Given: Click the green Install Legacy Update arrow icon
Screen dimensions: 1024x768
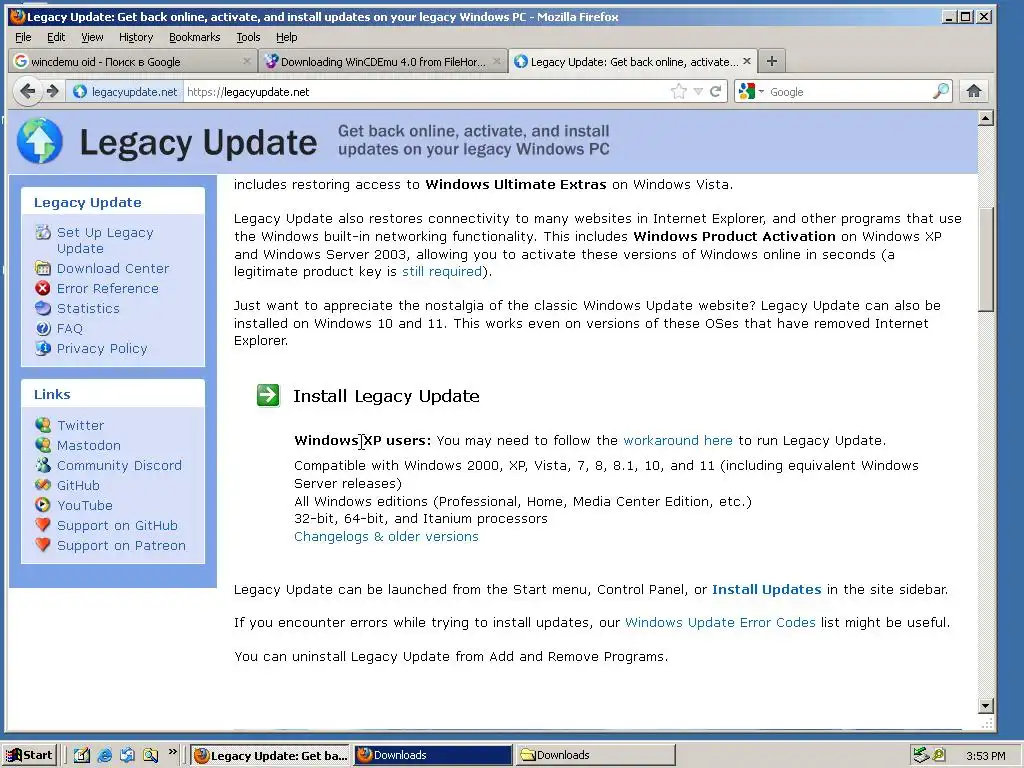Looking at the screenshot, I should pyautogui.click(x=268, y=395).
